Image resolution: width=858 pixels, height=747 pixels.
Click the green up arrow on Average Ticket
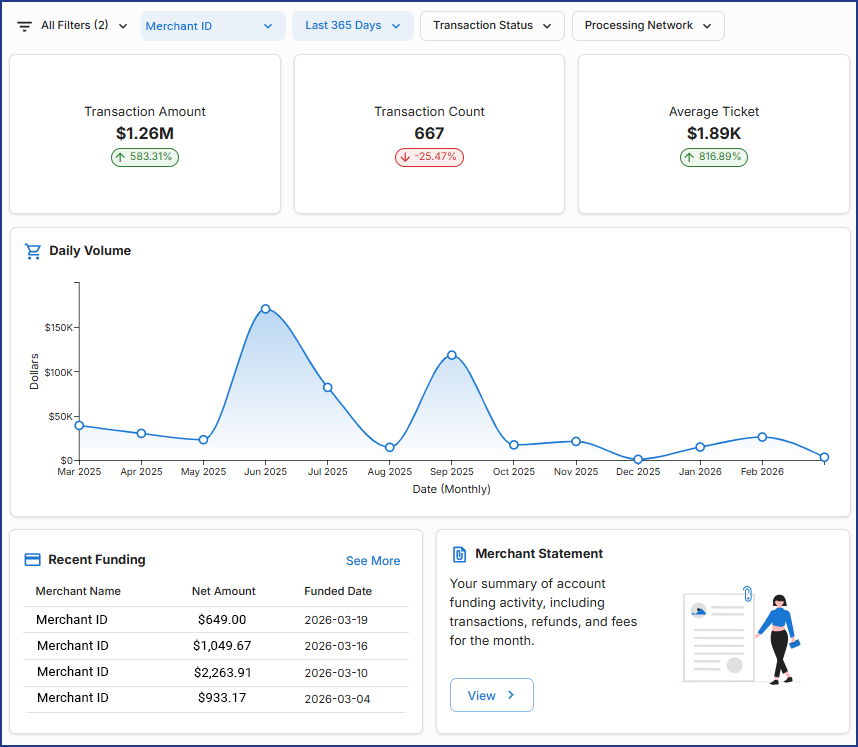pyautogui.click(x=690, y=157)
